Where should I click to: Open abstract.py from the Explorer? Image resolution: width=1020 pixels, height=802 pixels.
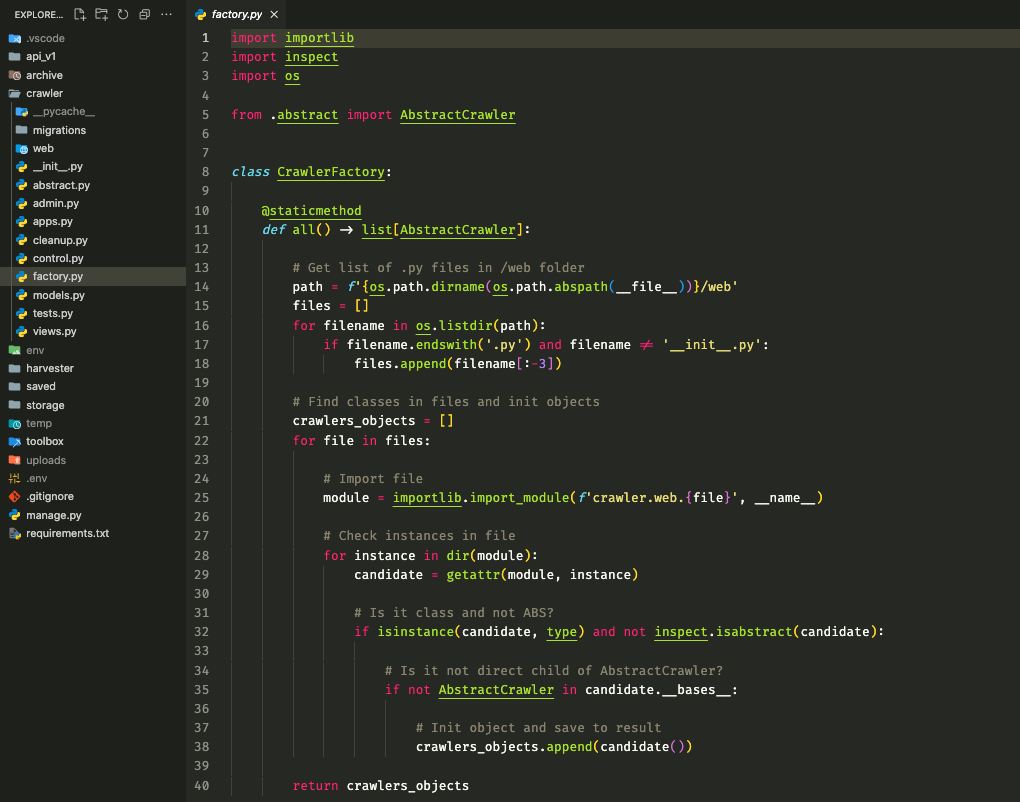[93, 185]
